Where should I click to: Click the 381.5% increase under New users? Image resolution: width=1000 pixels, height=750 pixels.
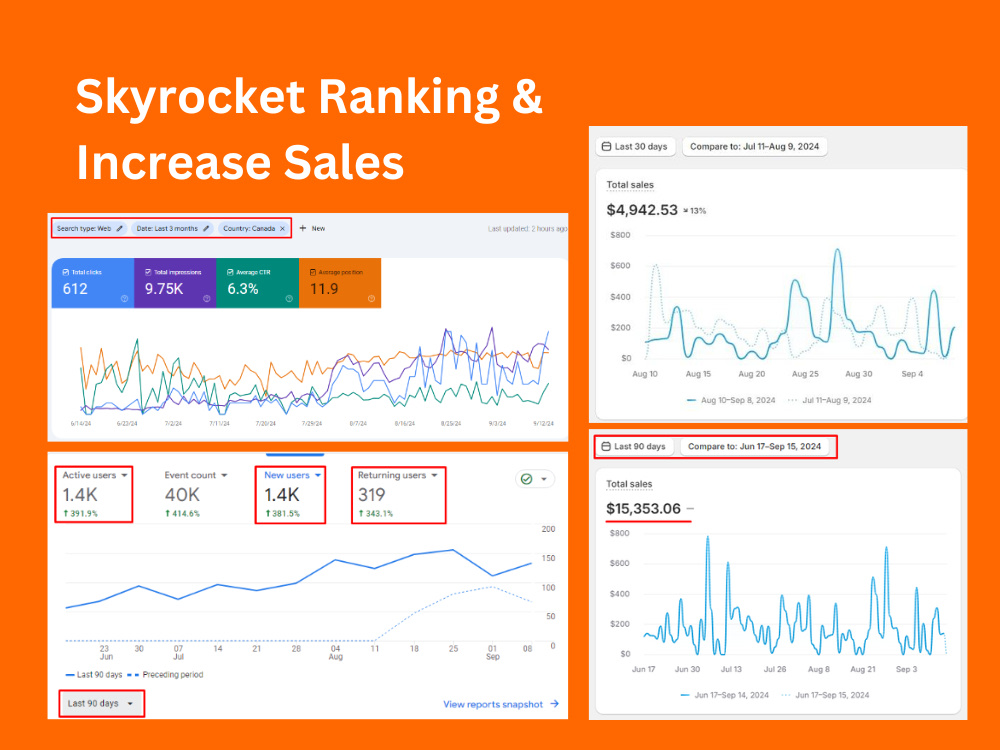click(x=282, y=513)
